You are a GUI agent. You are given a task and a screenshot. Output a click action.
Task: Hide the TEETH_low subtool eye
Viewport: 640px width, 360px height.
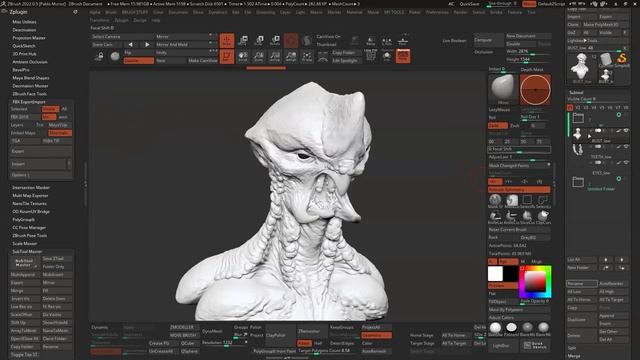pos(626,147)
